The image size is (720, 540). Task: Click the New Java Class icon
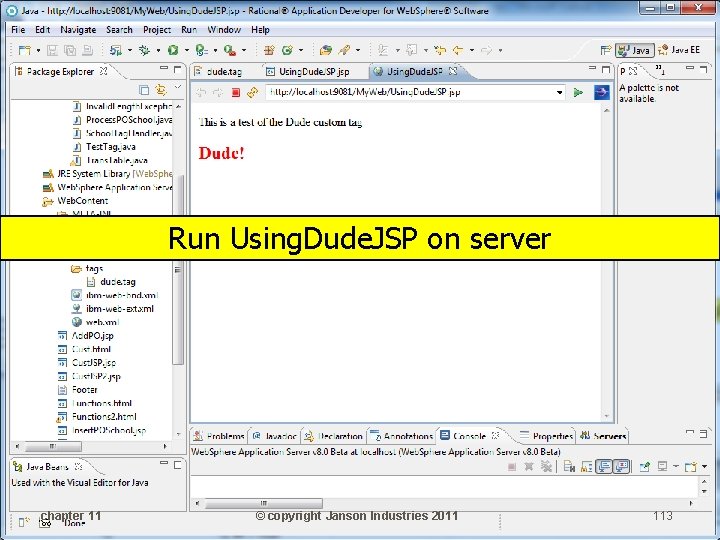287,50
